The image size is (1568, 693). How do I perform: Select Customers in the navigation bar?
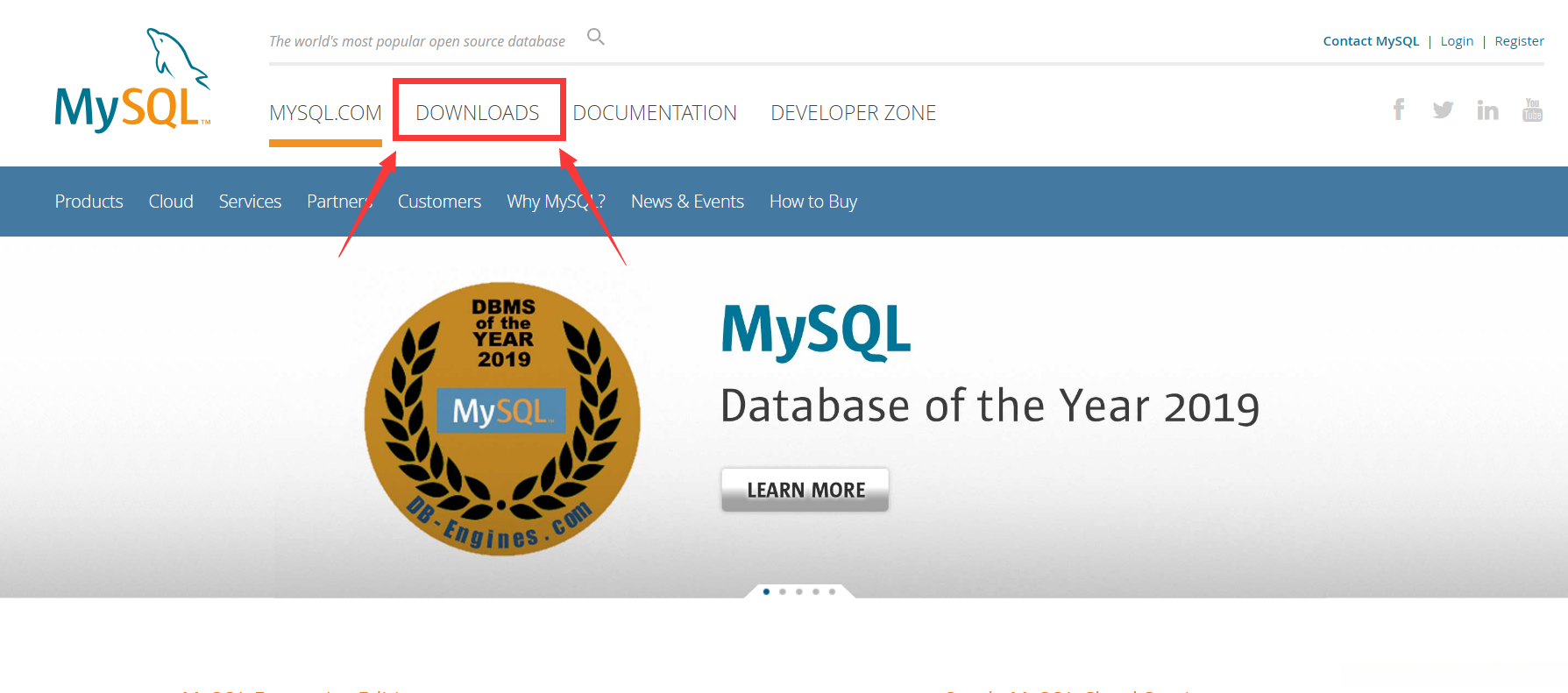coord(439,202)
